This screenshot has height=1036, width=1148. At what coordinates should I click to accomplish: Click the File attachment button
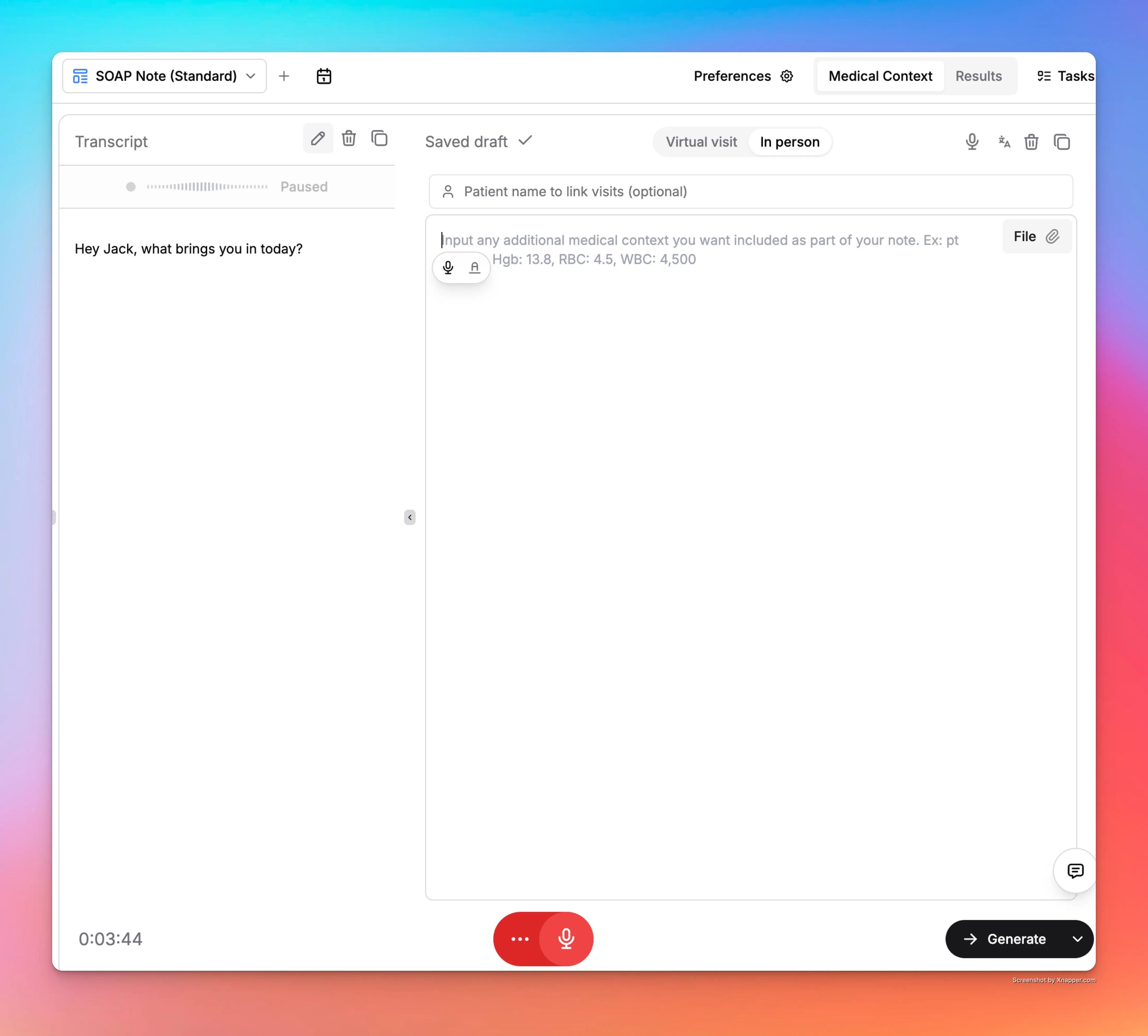[1036, 236]
